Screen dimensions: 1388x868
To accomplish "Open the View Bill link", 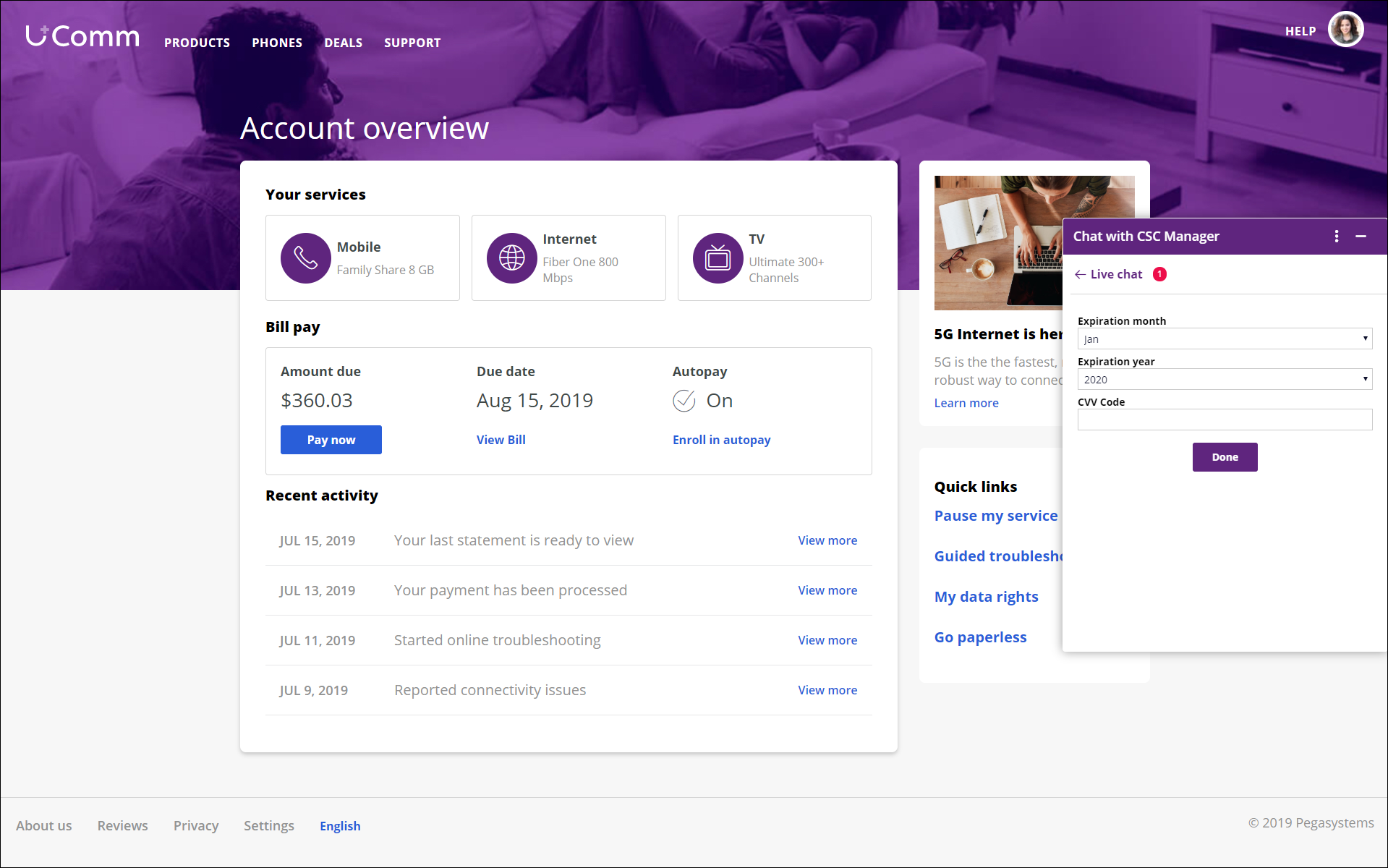I will pos(501,440).
